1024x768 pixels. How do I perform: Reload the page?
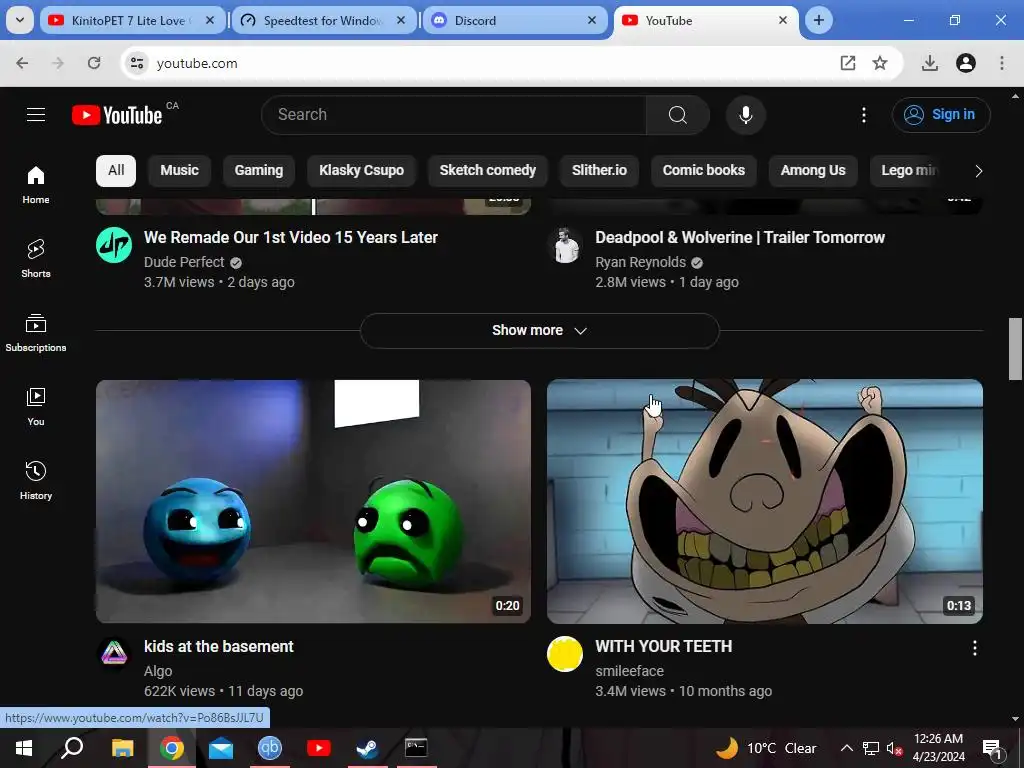[x=94, y=63]
